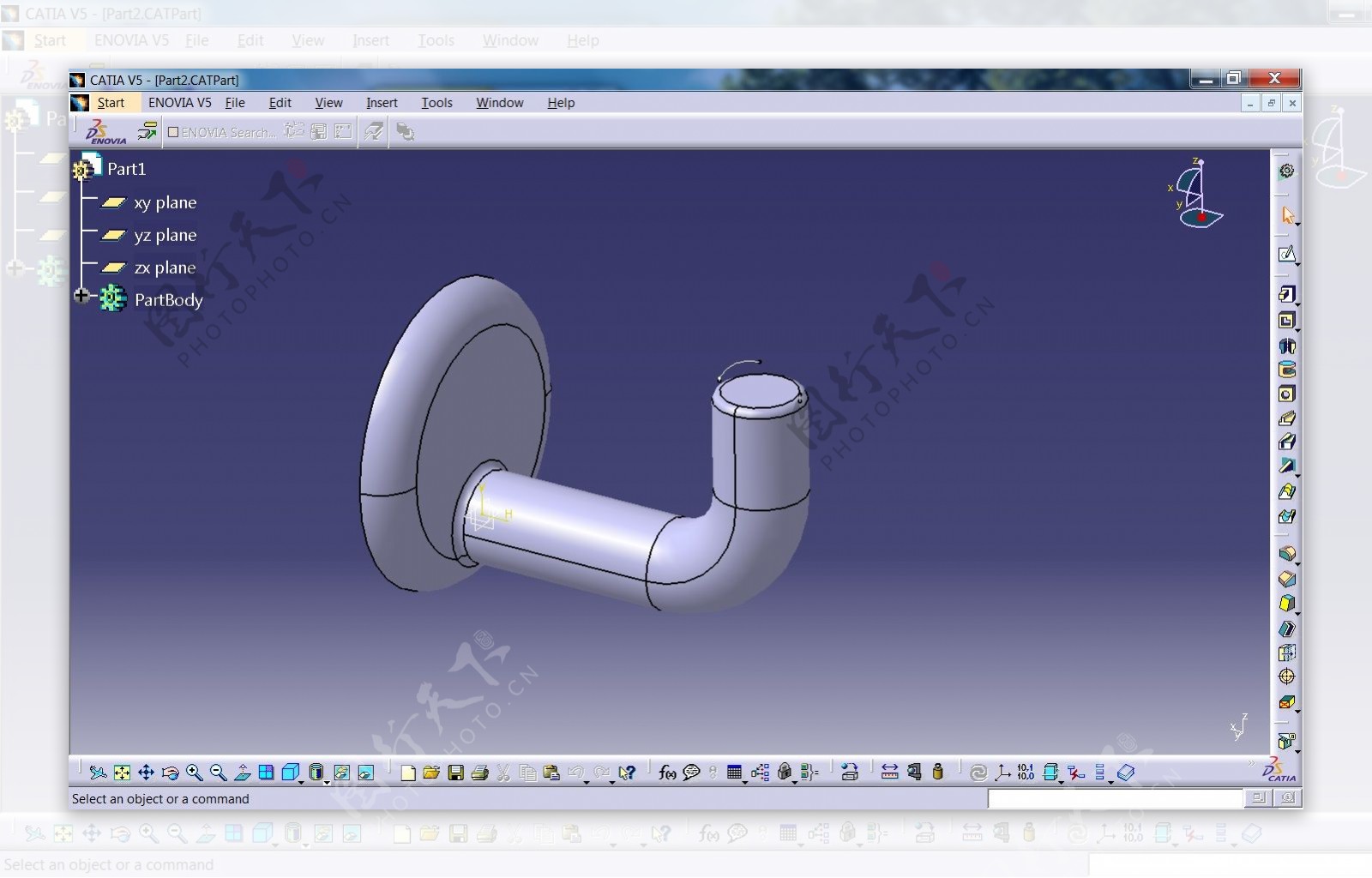
Task: Open the Insert menu
Action: 382,103
